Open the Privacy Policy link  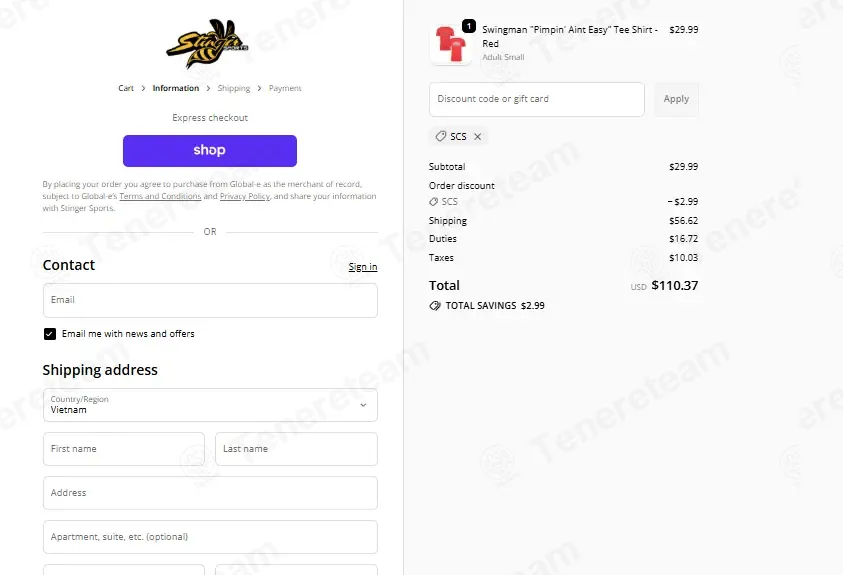tap(245, 196)
